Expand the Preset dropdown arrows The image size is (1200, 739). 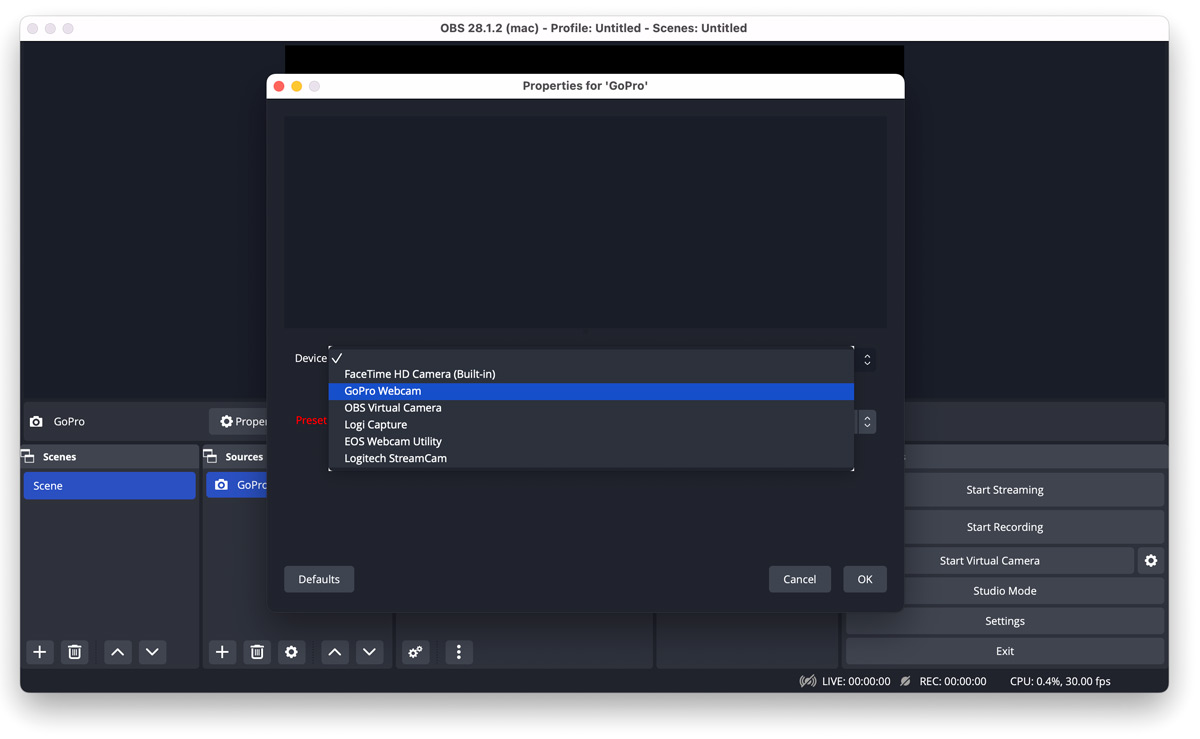pyautogui.click(x=867, y=422)
